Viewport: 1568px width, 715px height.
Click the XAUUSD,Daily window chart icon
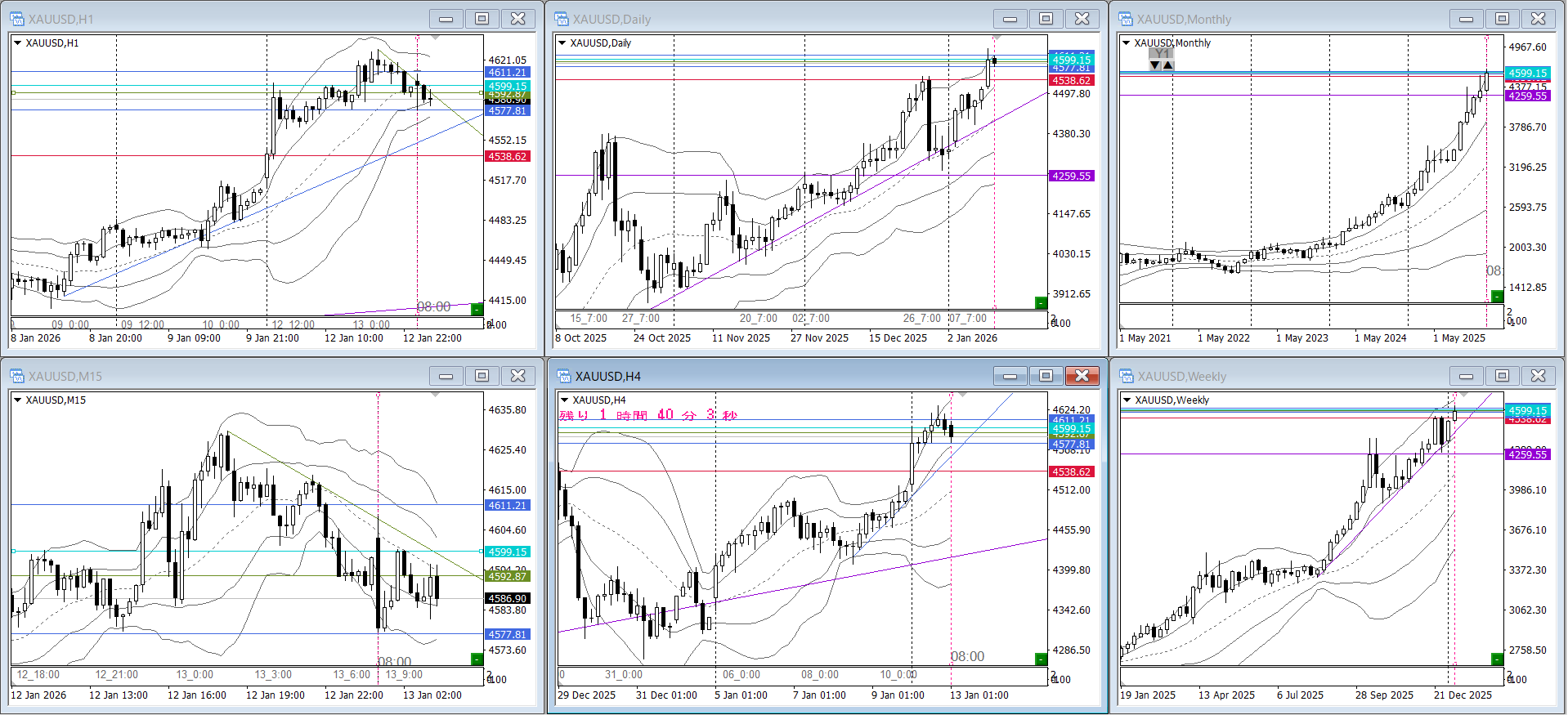pos(562,19)
